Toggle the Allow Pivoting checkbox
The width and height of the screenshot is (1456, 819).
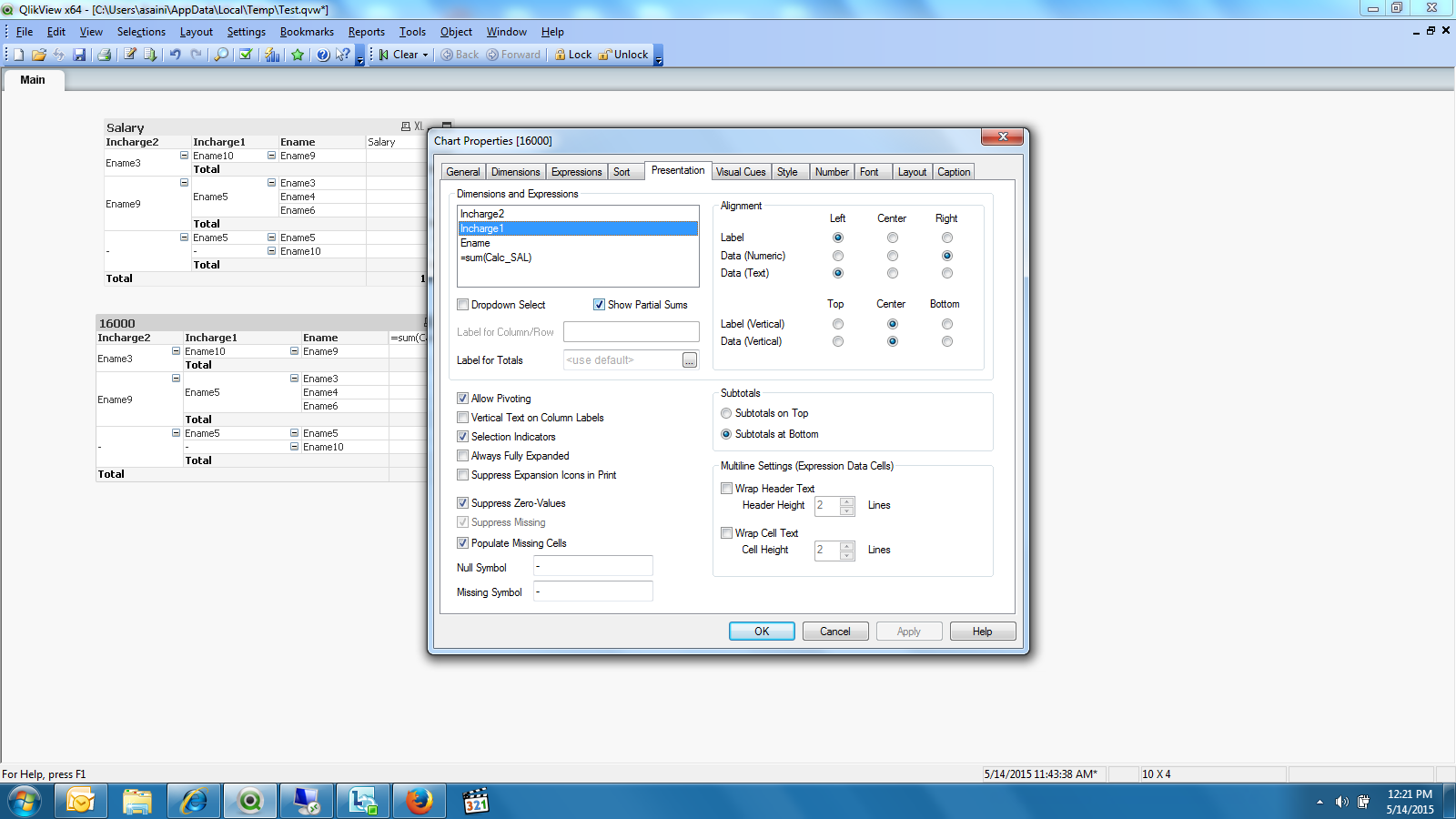pos(463,399)
